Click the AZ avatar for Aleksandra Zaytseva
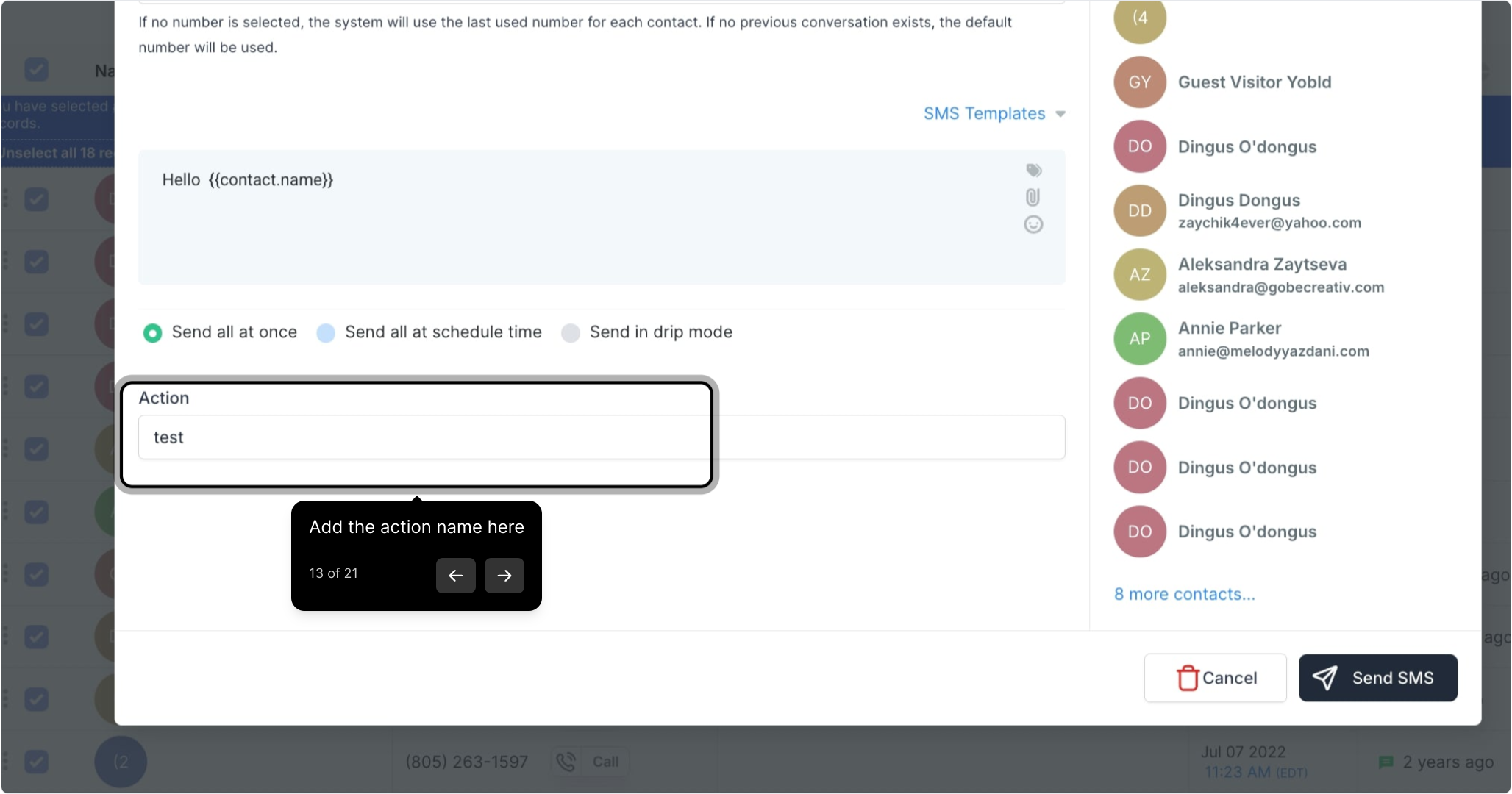This screenshot has width=1512, height=794. [x=1139, y=275]
